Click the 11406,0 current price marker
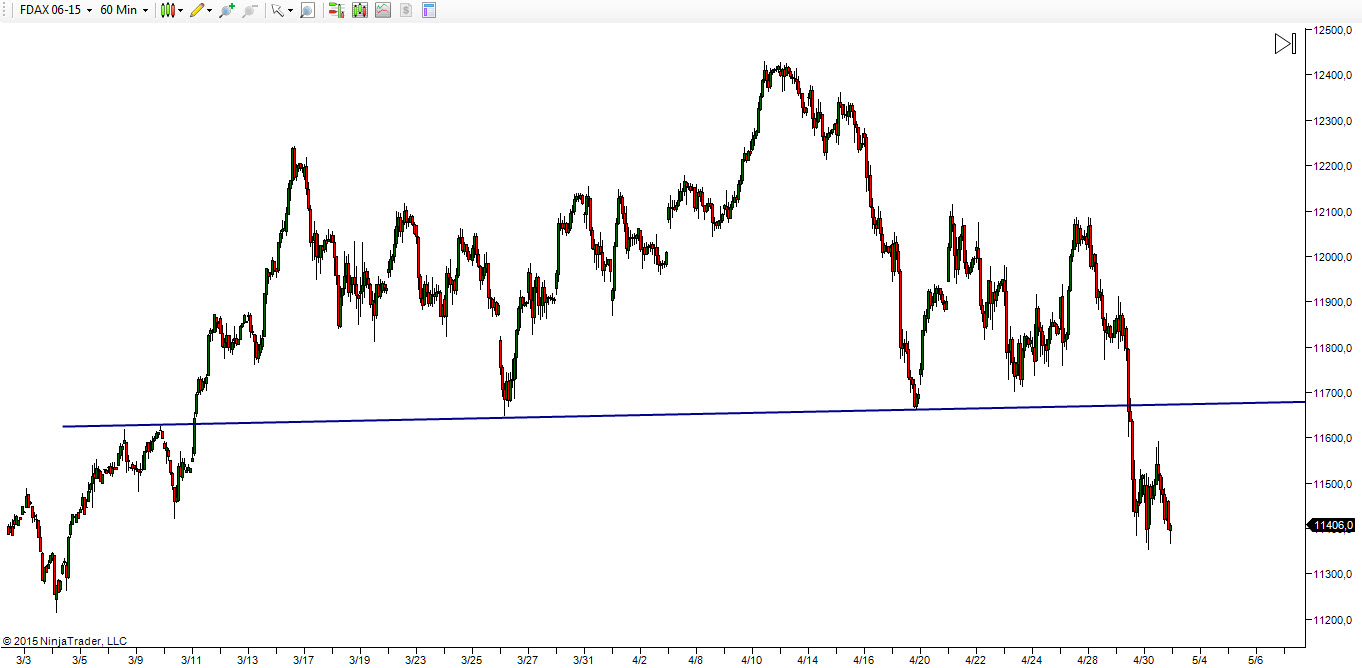This screenshot has width=1362, height=668. tap(1332, 525)
